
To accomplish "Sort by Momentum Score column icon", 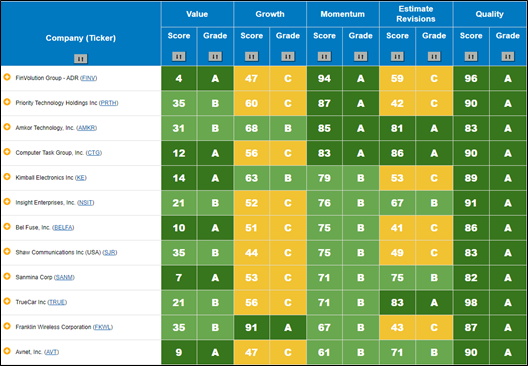I will tap(324, 56).
